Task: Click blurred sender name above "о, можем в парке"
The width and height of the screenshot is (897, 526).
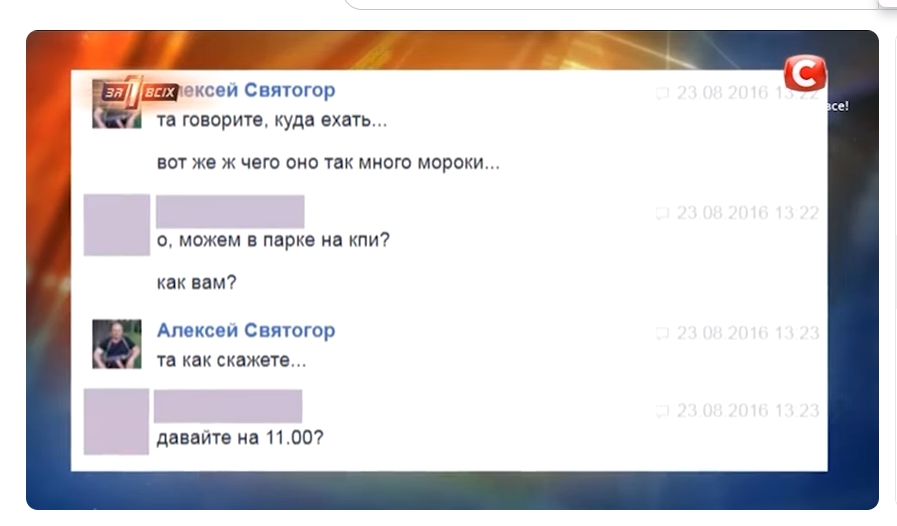Action: pos(230,211)
